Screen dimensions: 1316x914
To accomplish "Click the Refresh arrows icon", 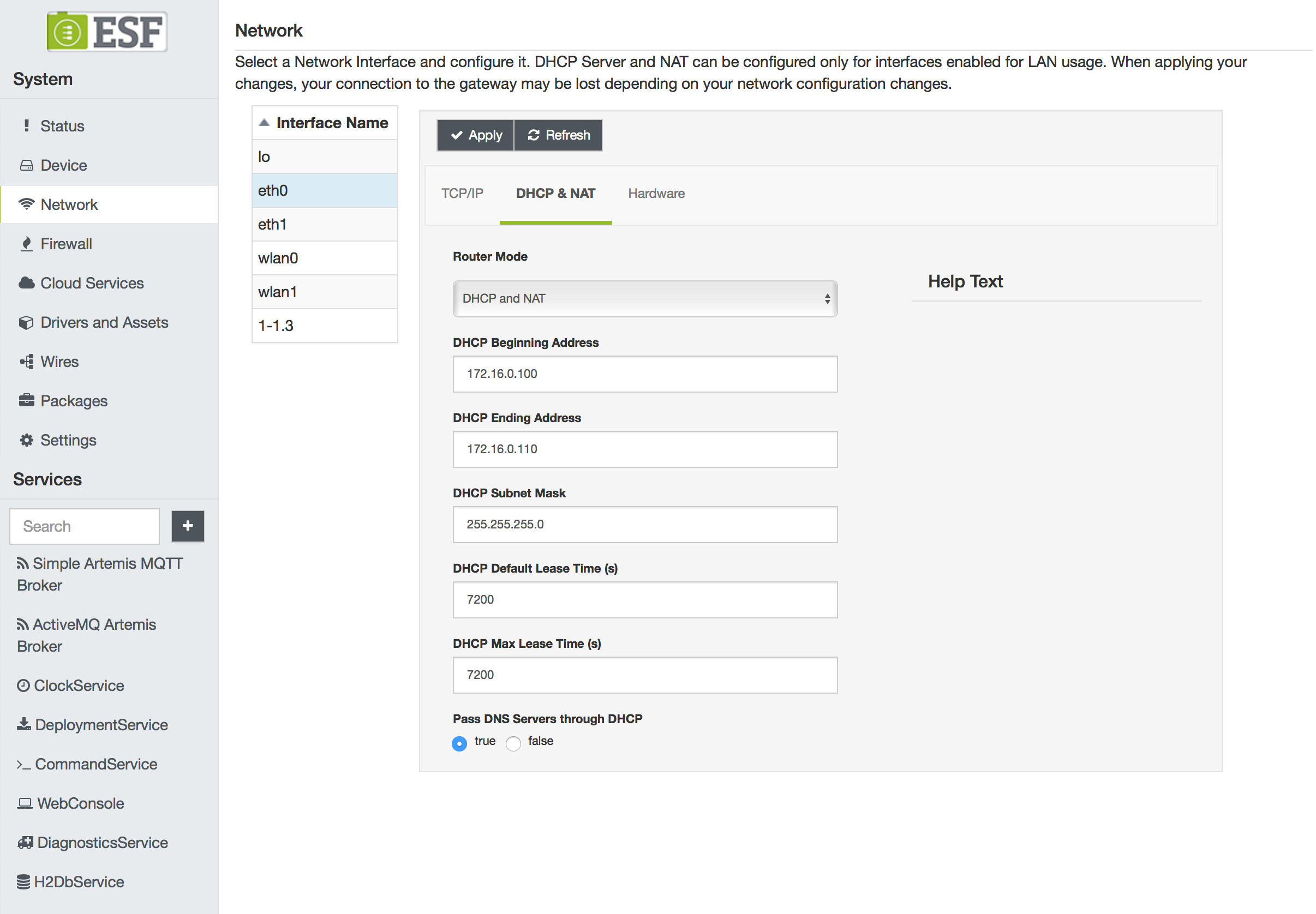I will pyautogui.click(x=534, y=135).
